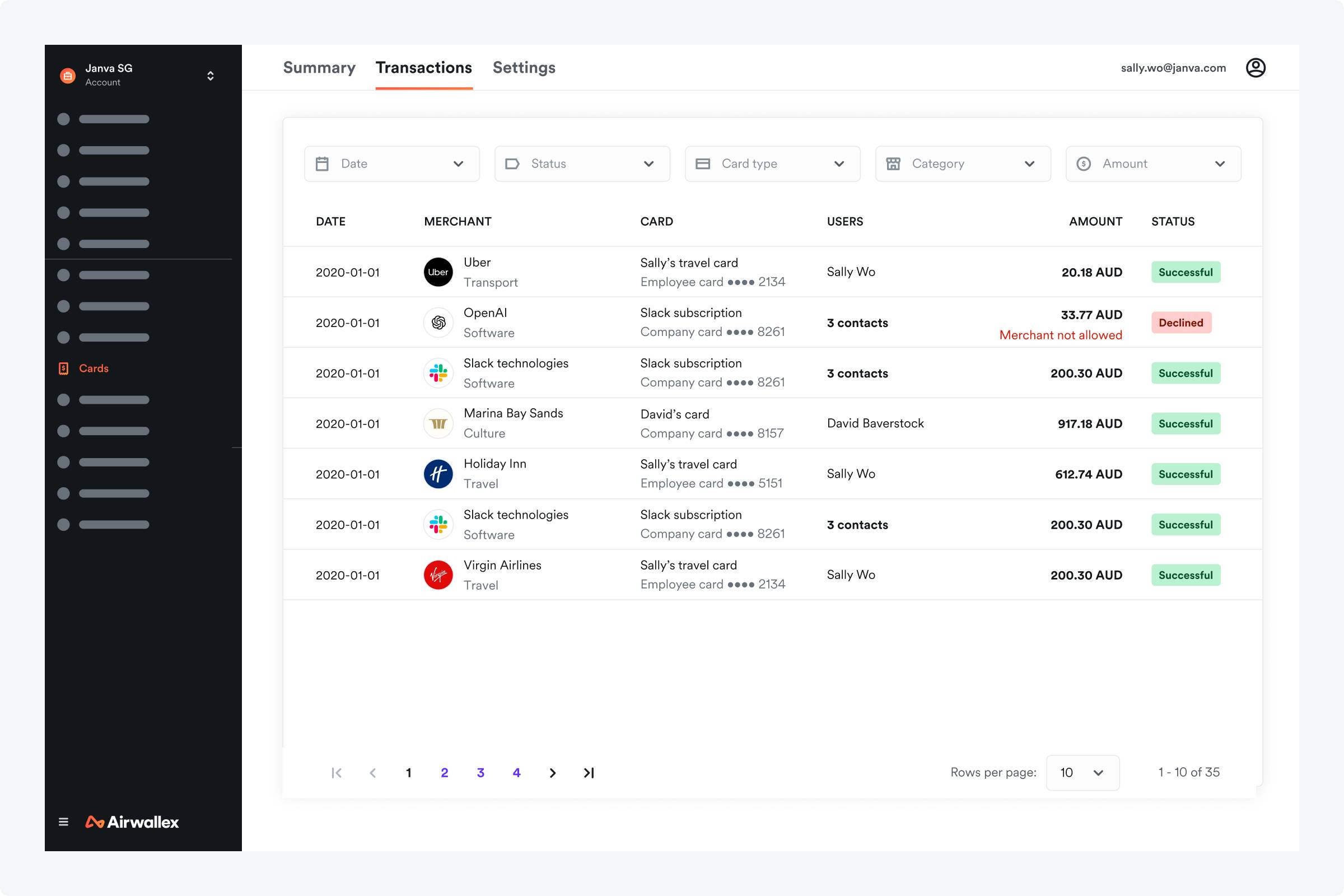This screenshot has width=1344, height=896.
Task: Select the Slack technologies logo
Action: pyautogui.click(x=438, y=372)
